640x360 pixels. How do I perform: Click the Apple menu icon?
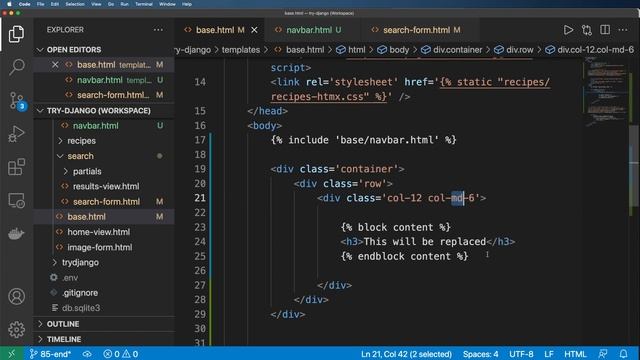pyautogui.click(x=9, y=4)
